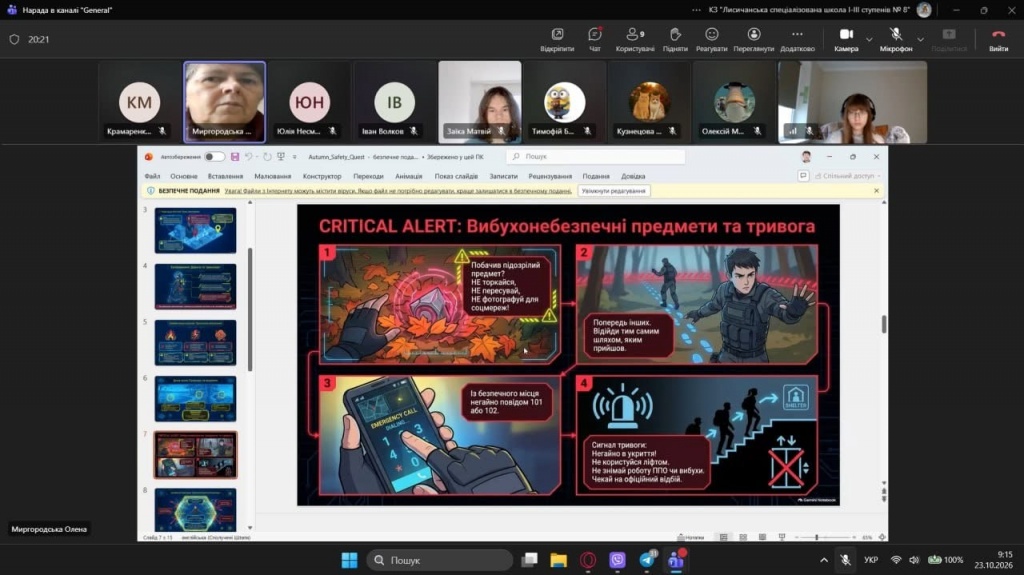Image resolution: width=1024 pixels, height=575 pixels.
Task: Open the Анімація ribbon tab
Action: 408,176
